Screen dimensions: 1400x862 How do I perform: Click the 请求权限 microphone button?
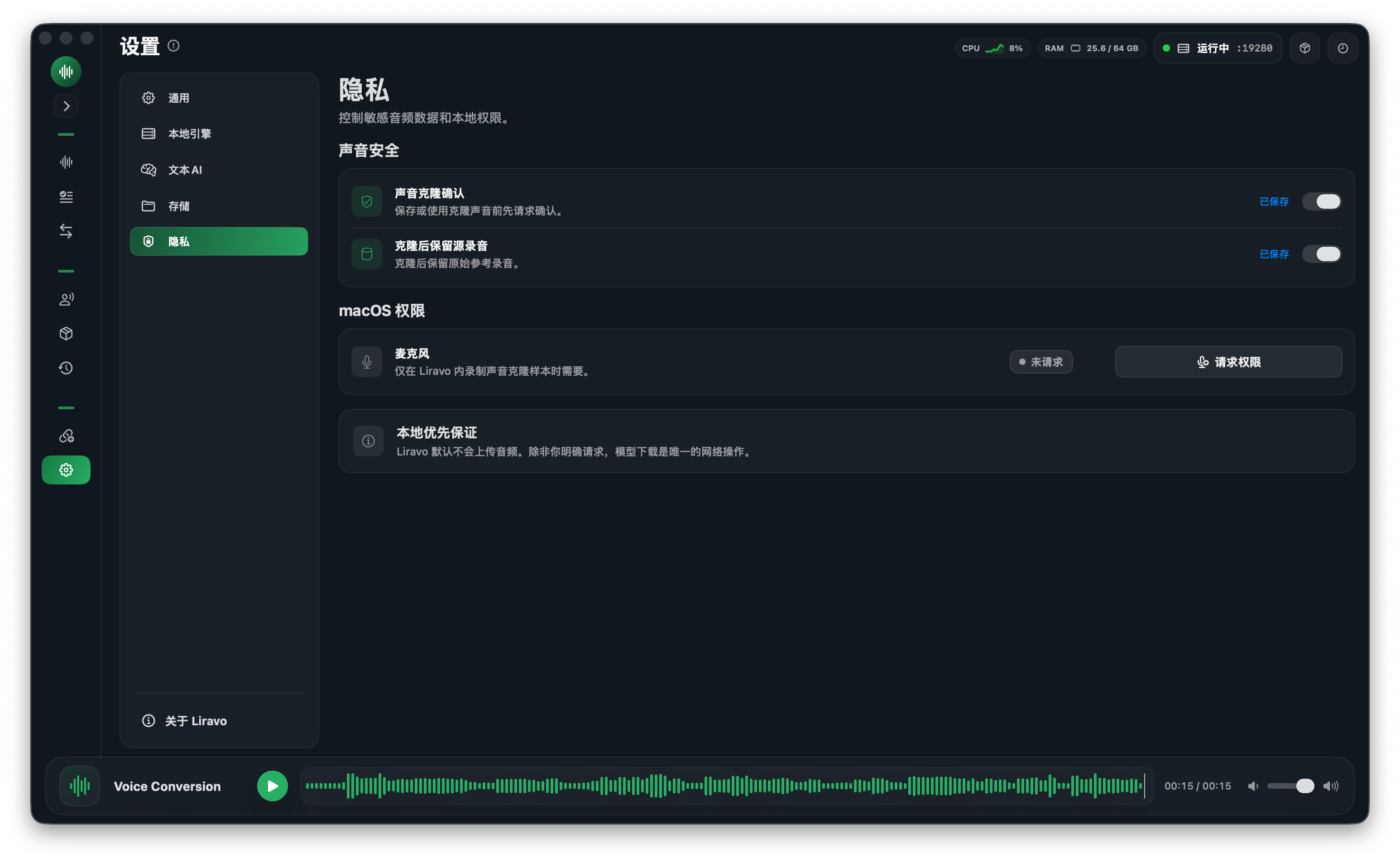1228,362
